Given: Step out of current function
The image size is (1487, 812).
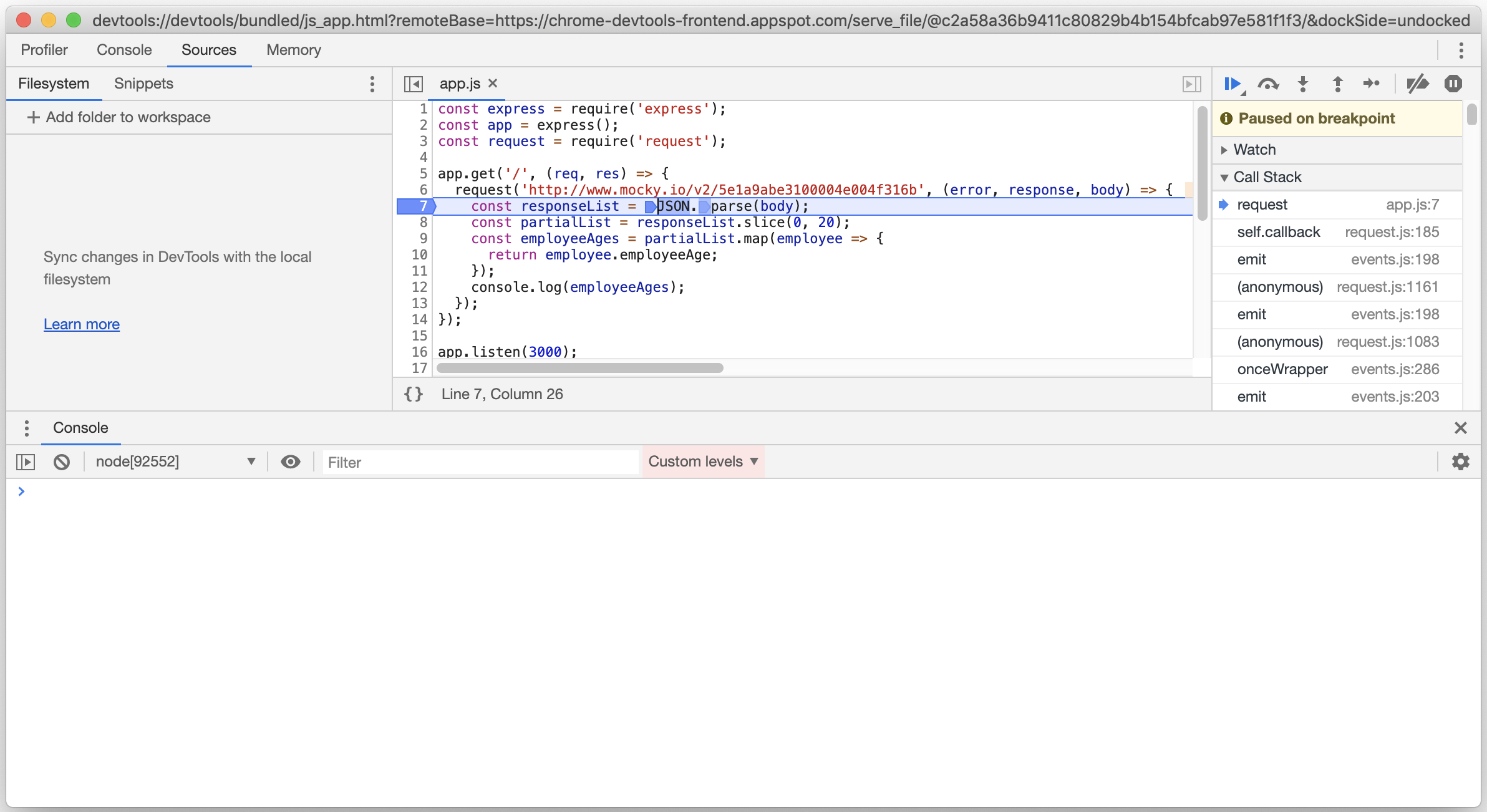Looking at the screenshot, I should tap(1337, 84).
